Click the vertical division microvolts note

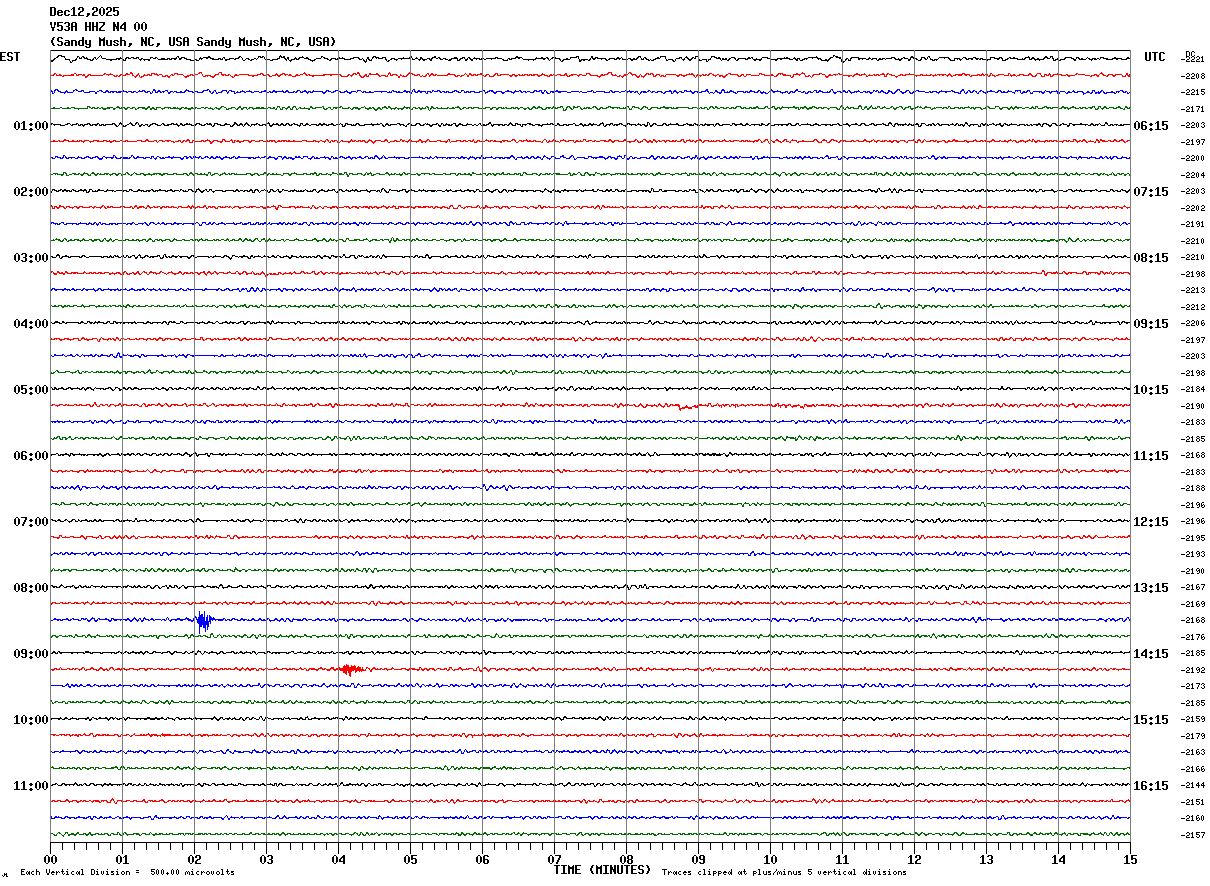[127, 873]
